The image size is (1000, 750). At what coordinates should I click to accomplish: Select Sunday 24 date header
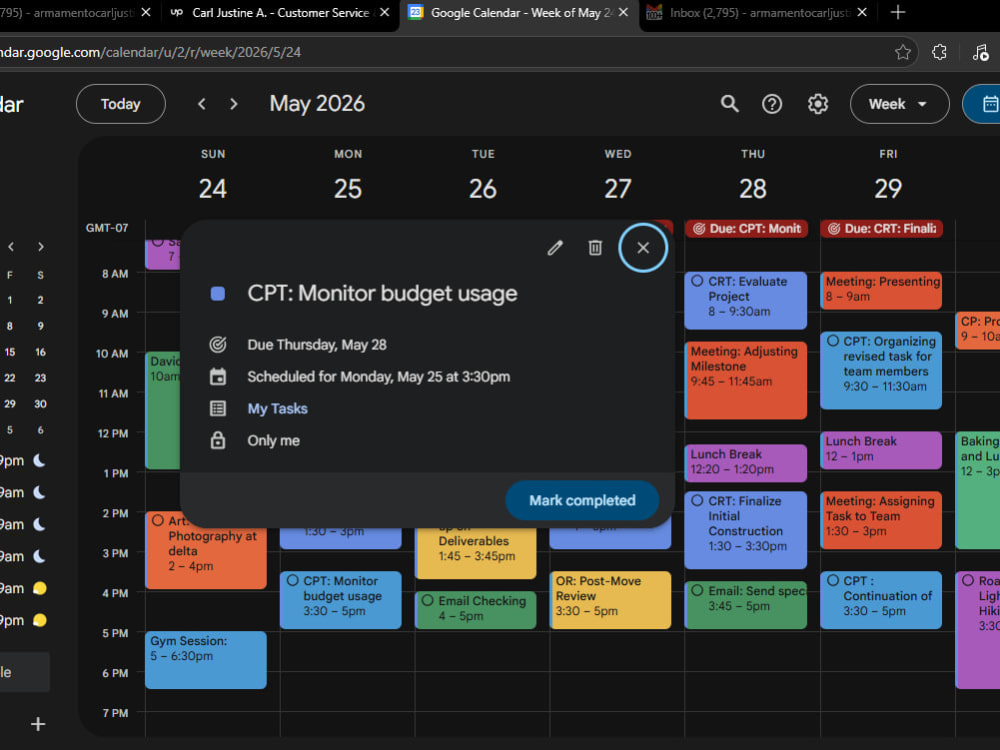pos(212,188)
